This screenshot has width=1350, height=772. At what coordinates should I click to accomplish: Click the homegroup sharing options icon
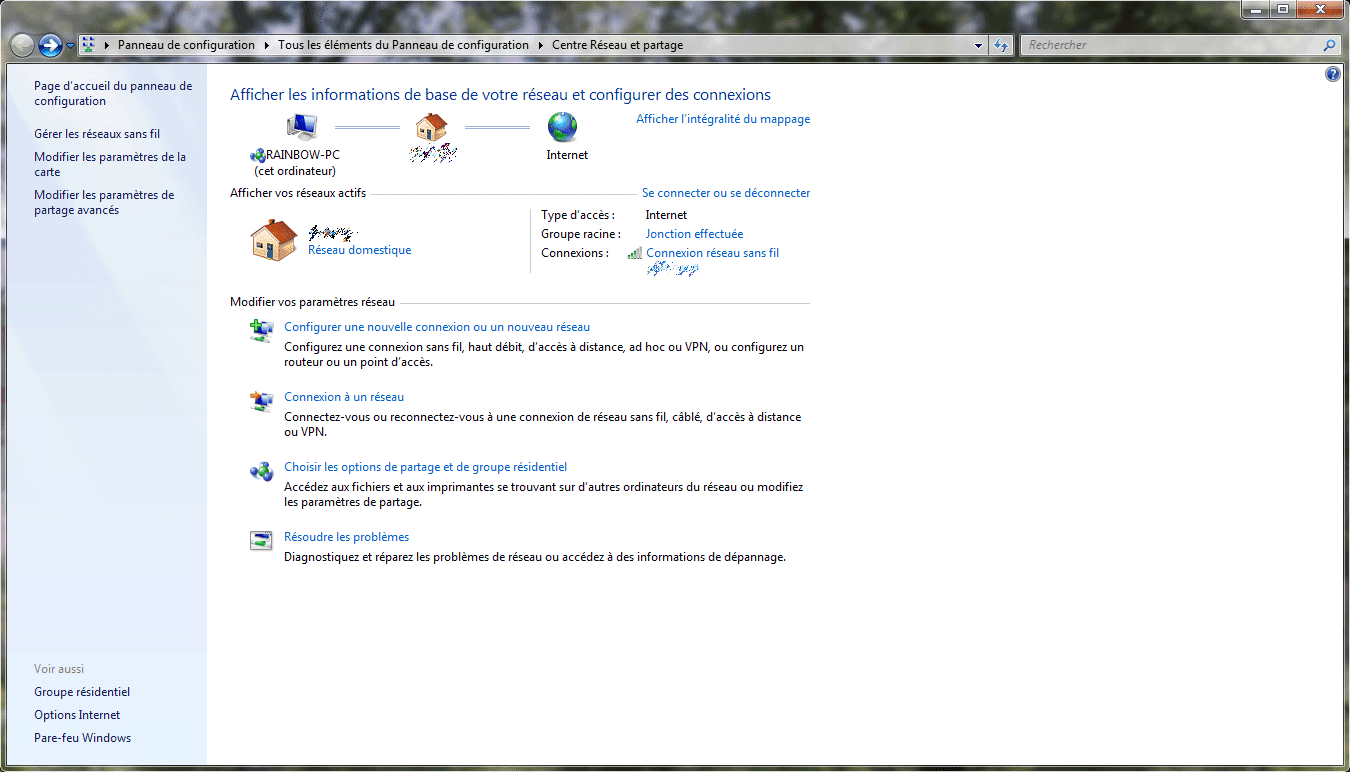261,471
